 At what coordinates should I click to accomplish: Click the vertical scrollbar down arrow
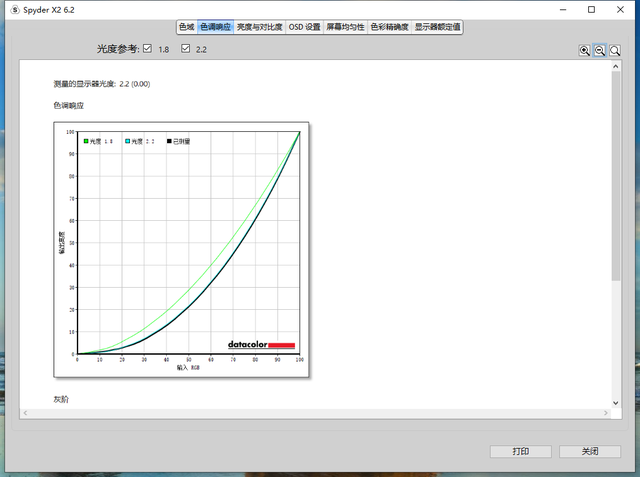click(616, 403)
